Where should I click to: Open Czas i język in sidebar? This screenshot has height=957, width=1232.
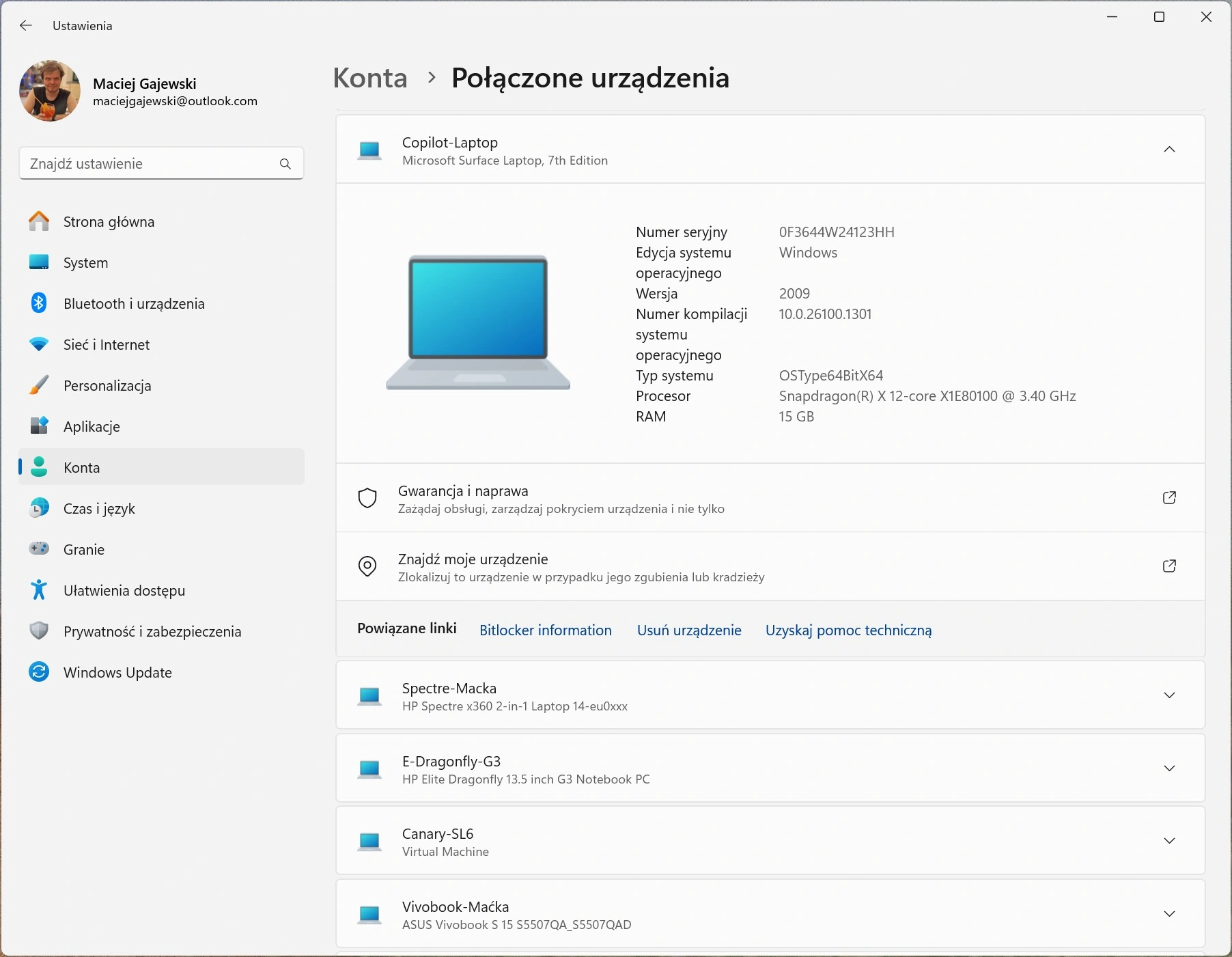click(x=161, y=508)
